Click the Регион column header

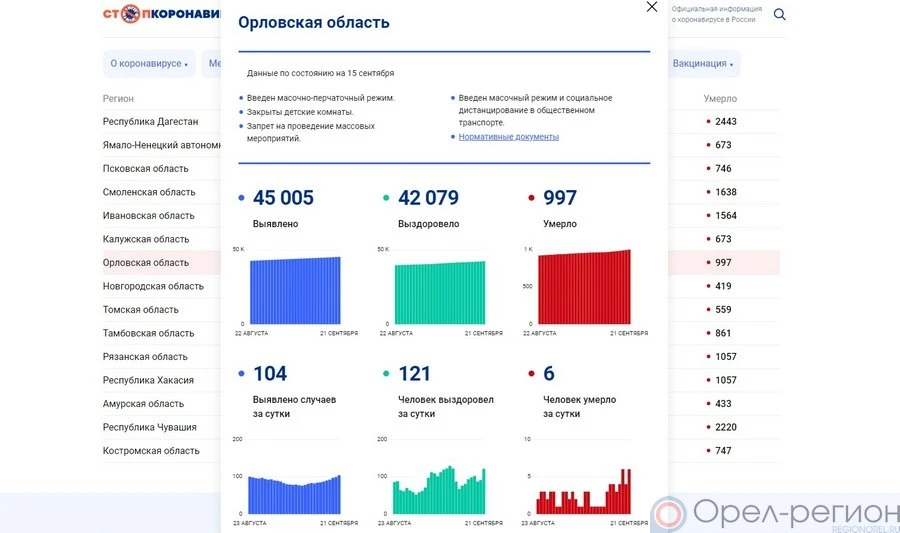pos(118,99)
